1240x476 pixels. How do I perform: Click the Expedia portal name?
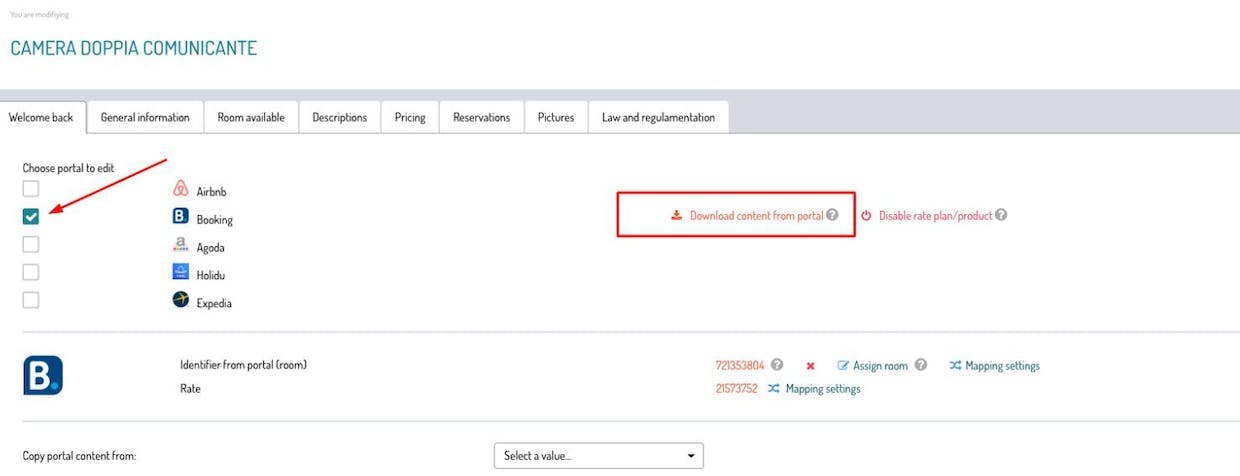point(214,303)
